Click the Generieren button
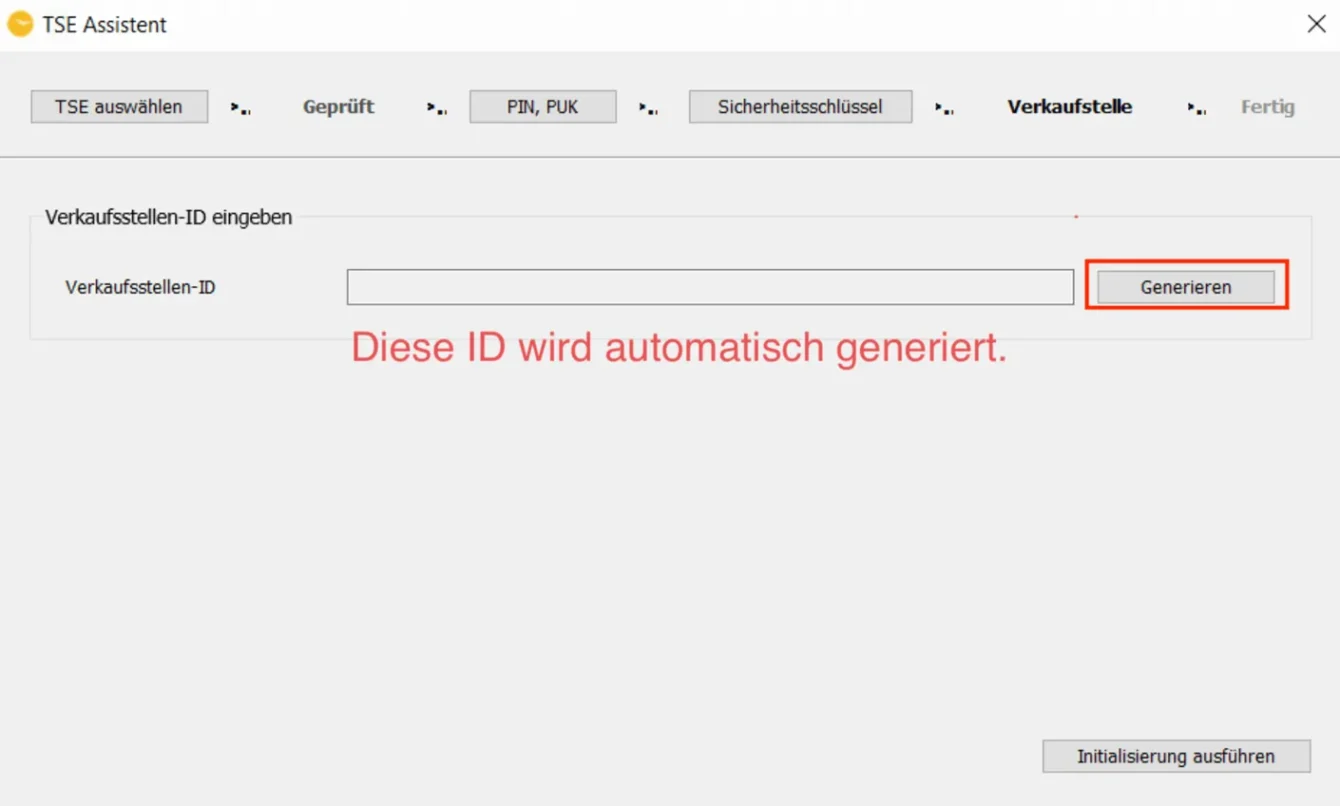The image size is (1340, 806). tap(1186, 287)
